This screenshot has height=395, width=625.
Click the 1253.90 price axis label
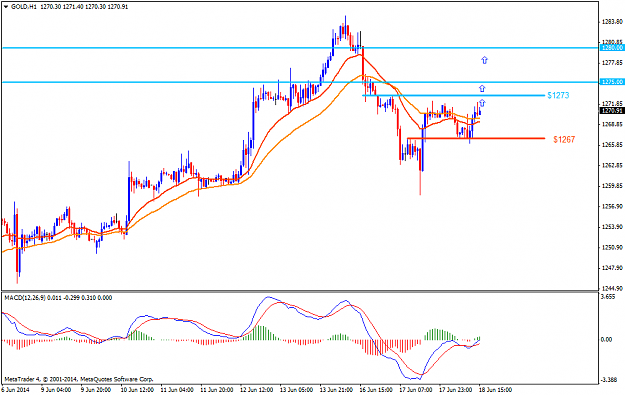612,227
